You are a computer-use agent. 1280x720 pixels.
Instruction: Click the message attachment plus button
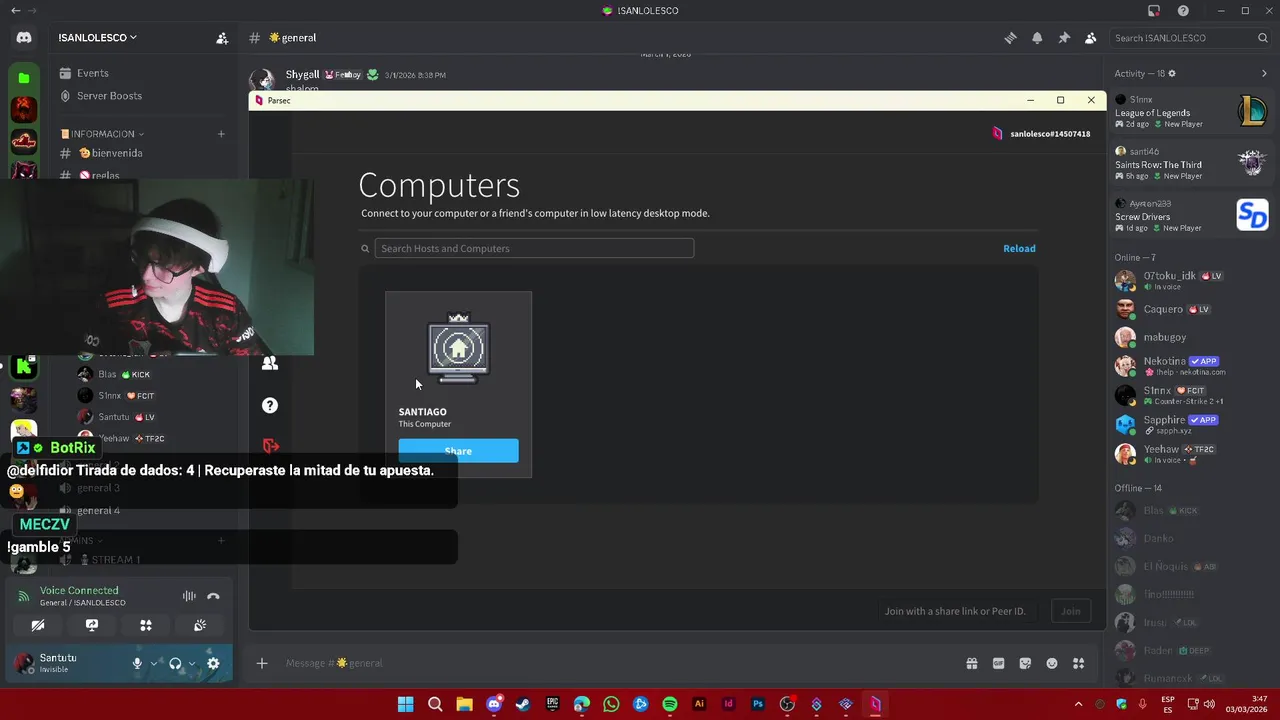[262, 663]
